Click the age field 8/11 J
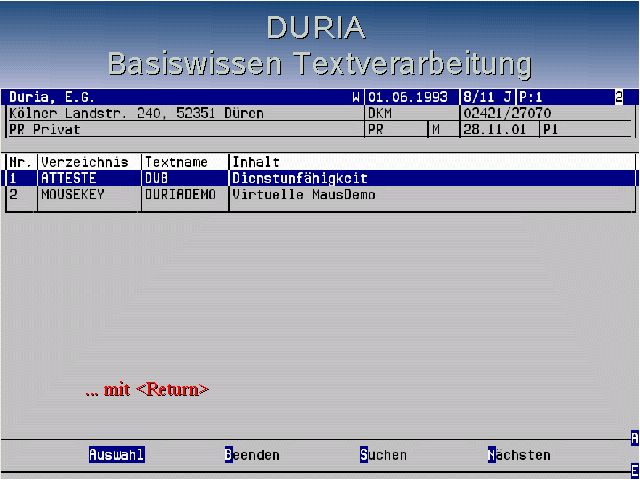The image size is (640, 480). 487,97
